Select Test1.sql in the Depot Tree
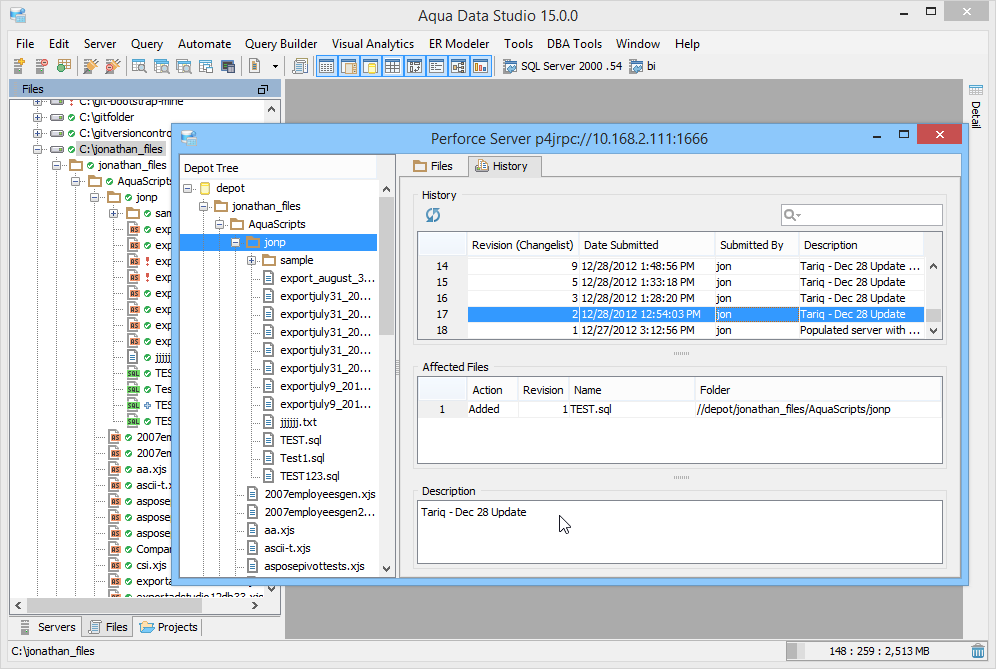This screenshot has width=996, height=669. [x=302, y=457]
